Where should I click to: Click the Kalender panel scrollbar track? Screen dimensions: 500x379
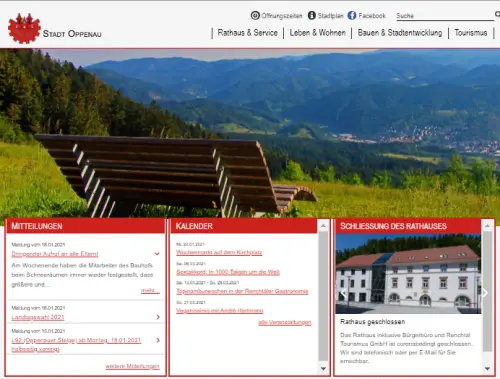click(x=323, y=297)
